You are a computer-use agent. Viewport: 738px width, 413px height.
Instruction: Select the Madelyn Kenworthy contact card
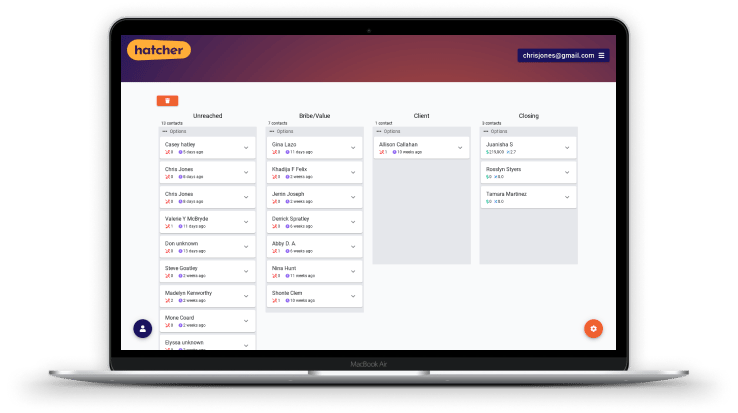[x=200, y=296]
